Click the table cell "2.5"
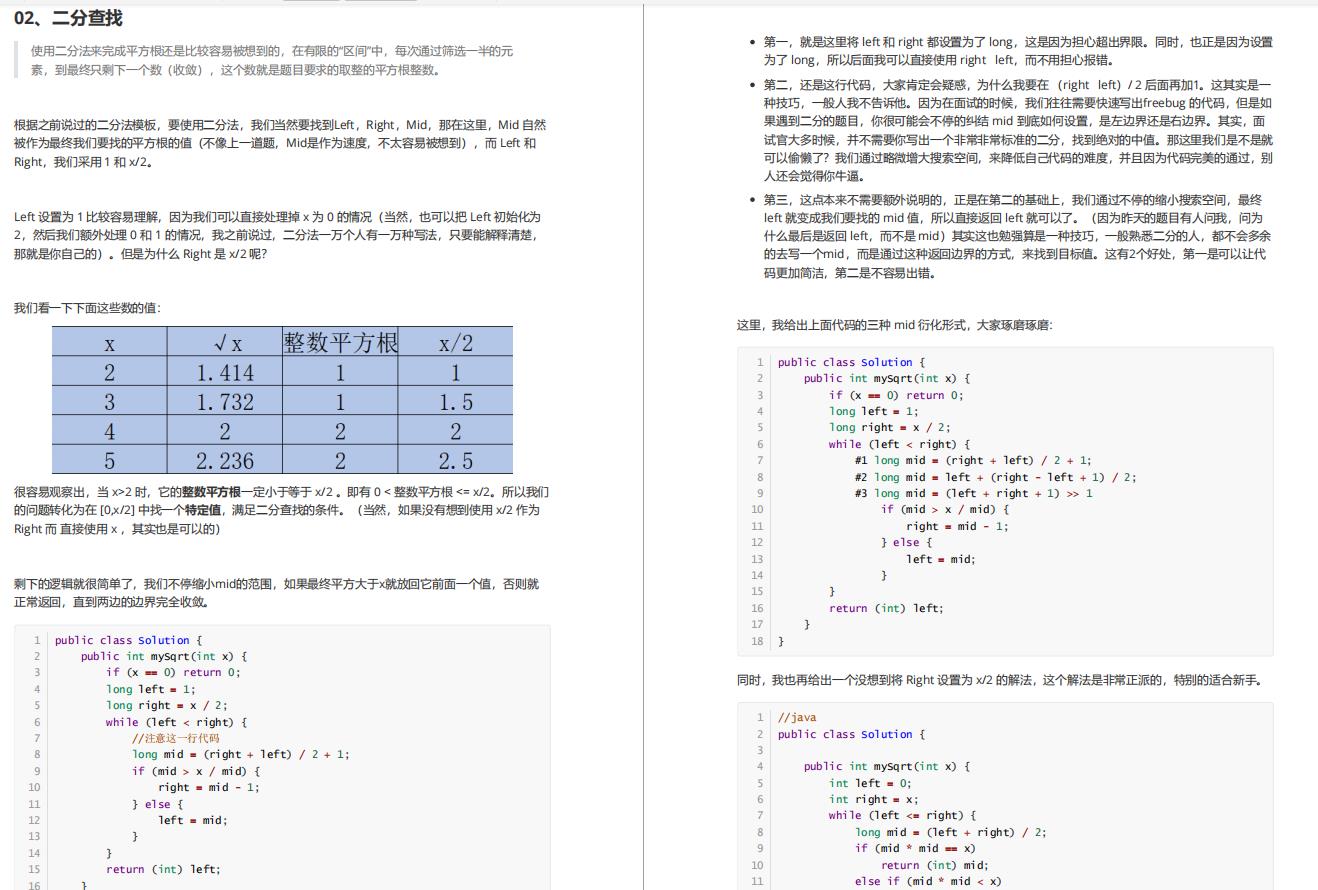 455,460
